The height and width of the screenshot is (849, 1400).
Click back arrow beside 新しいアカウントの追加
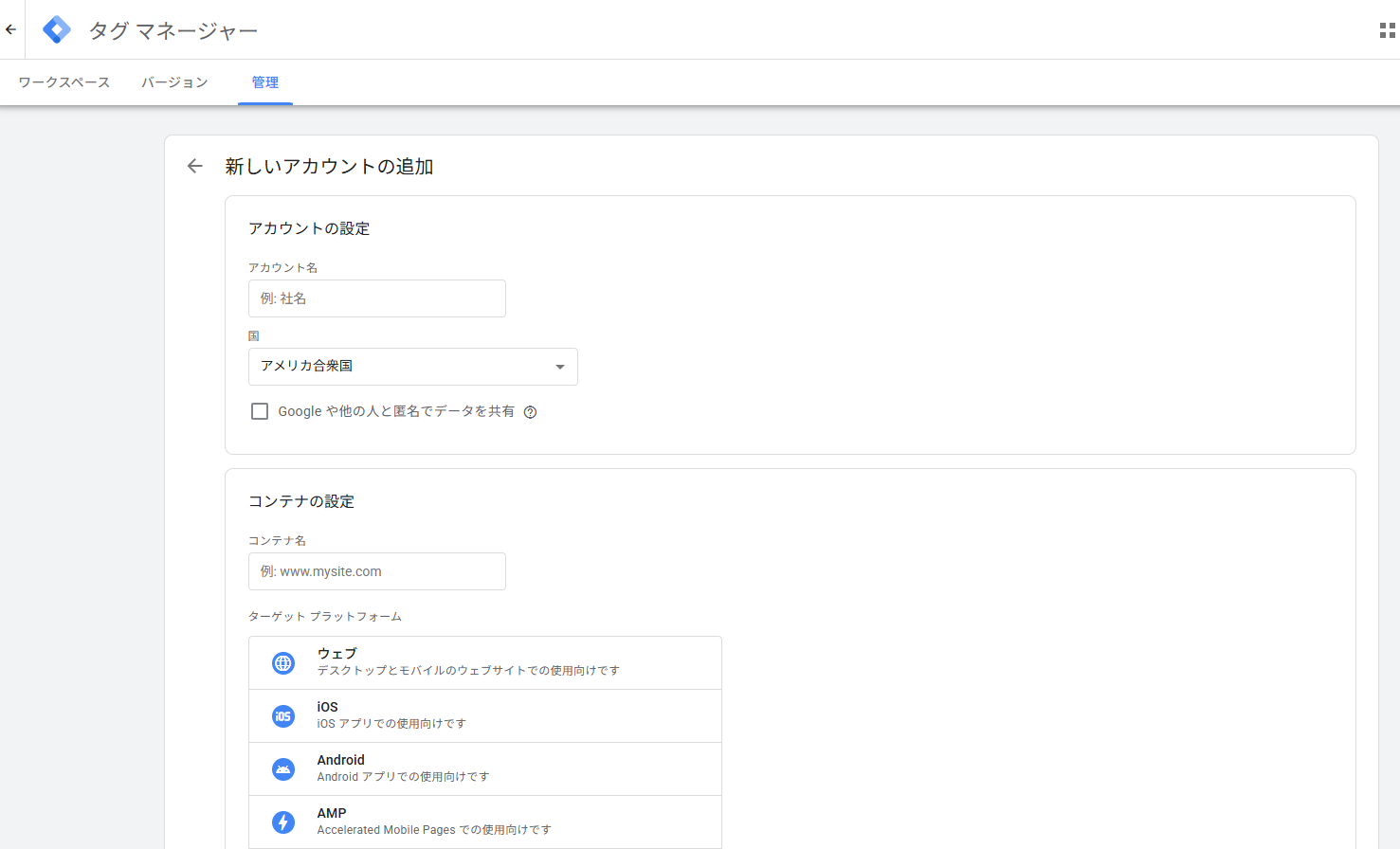pos(195,167)
